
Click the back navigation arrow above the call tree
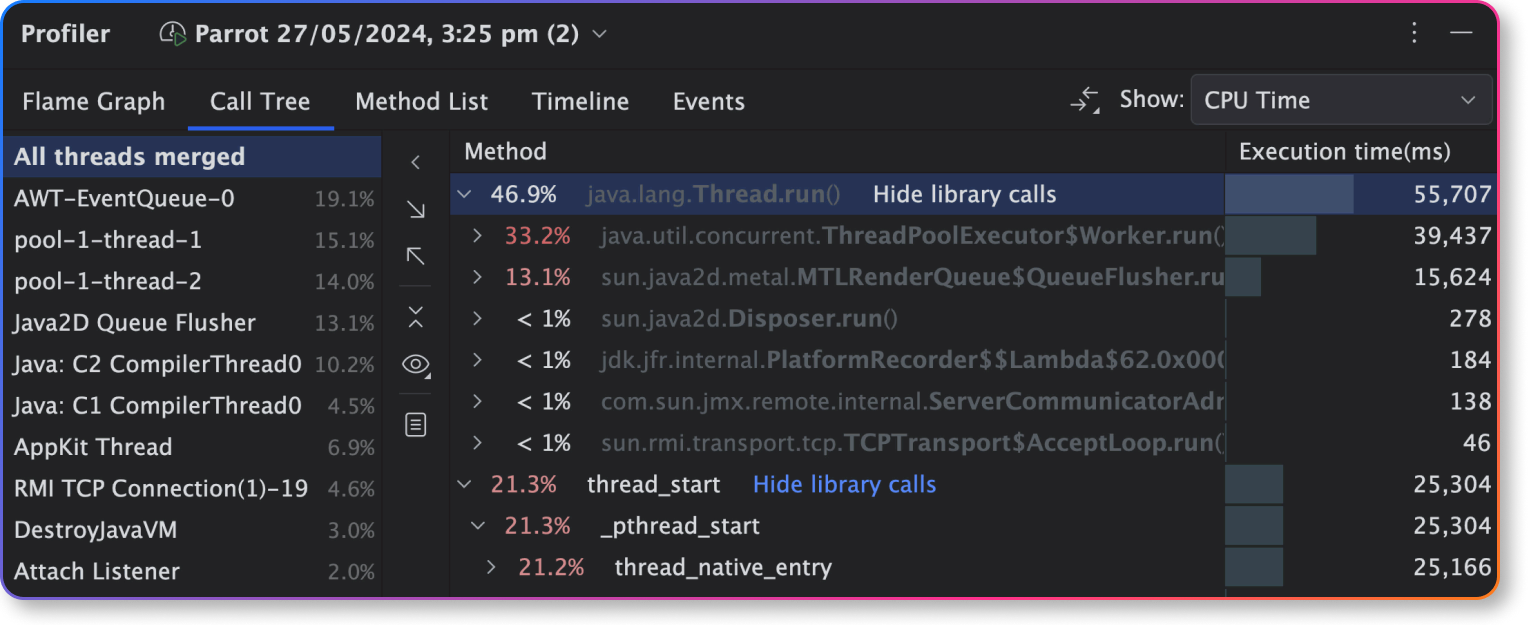[415, 160]
